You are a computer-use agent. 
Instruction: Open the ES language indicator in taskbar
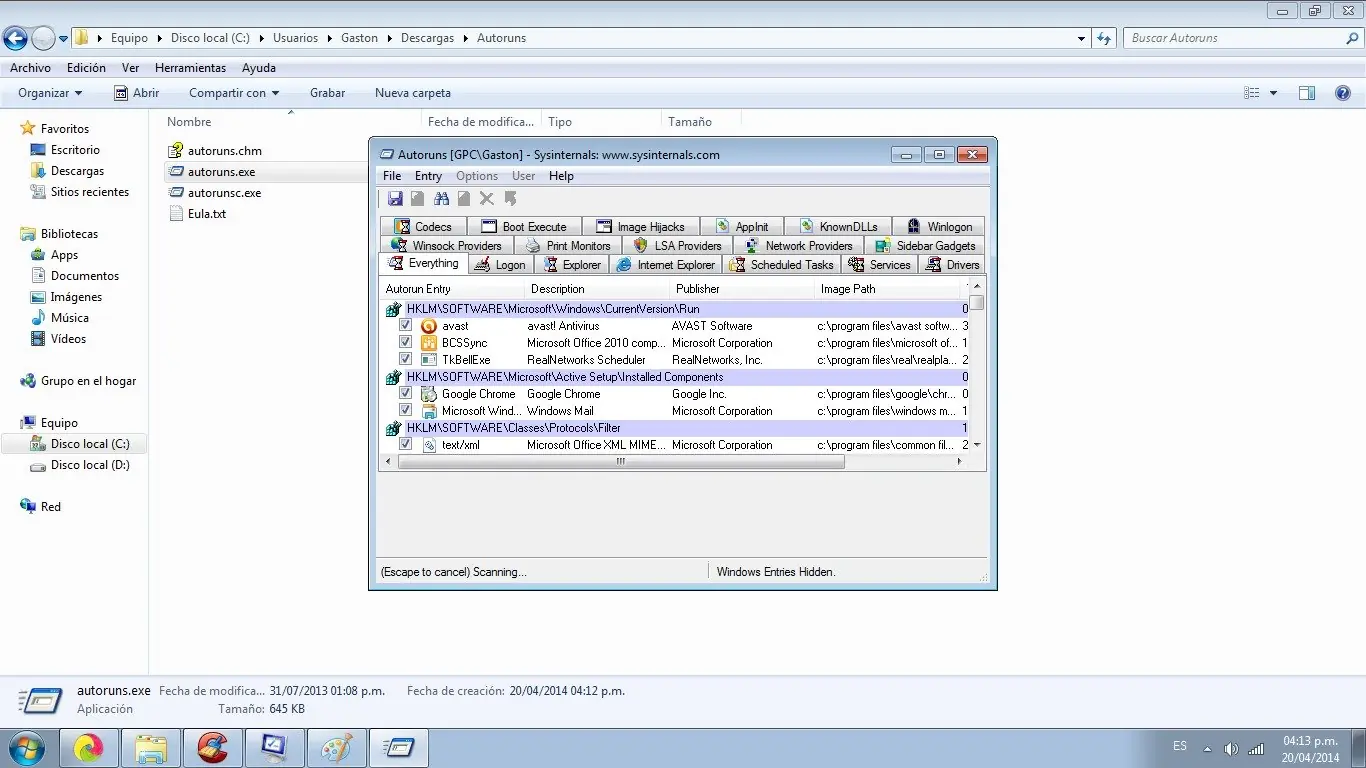[x=1180, y=746]
